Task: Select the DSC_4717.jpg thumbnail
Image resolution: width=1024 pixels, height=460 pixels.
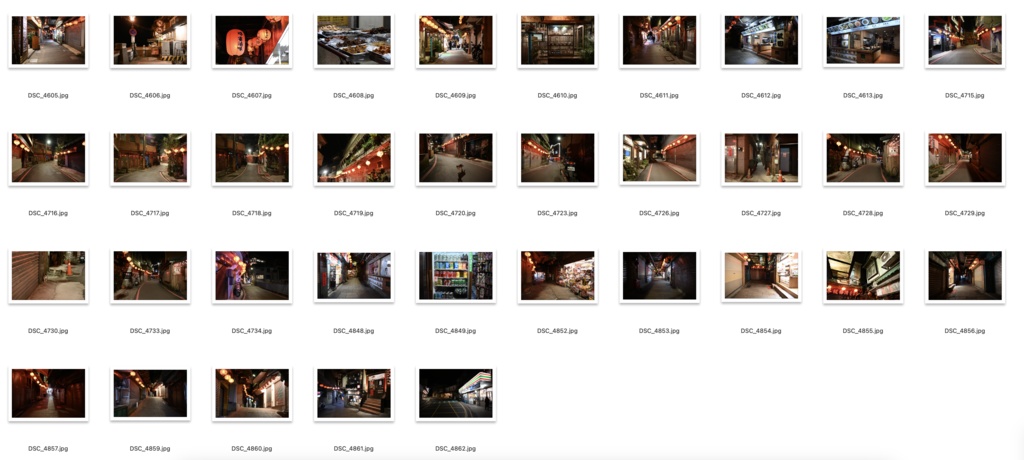Action: (150, 158)
